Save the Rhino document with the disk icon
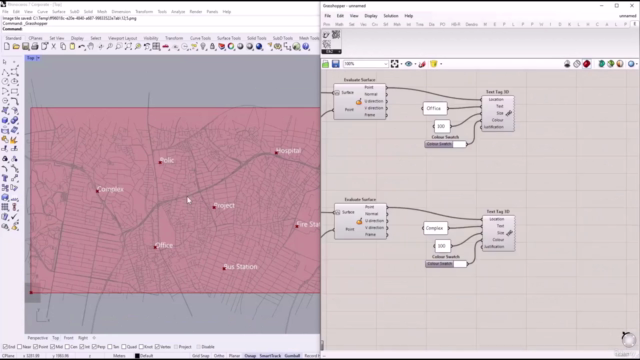640x360 pixels. 25,47
